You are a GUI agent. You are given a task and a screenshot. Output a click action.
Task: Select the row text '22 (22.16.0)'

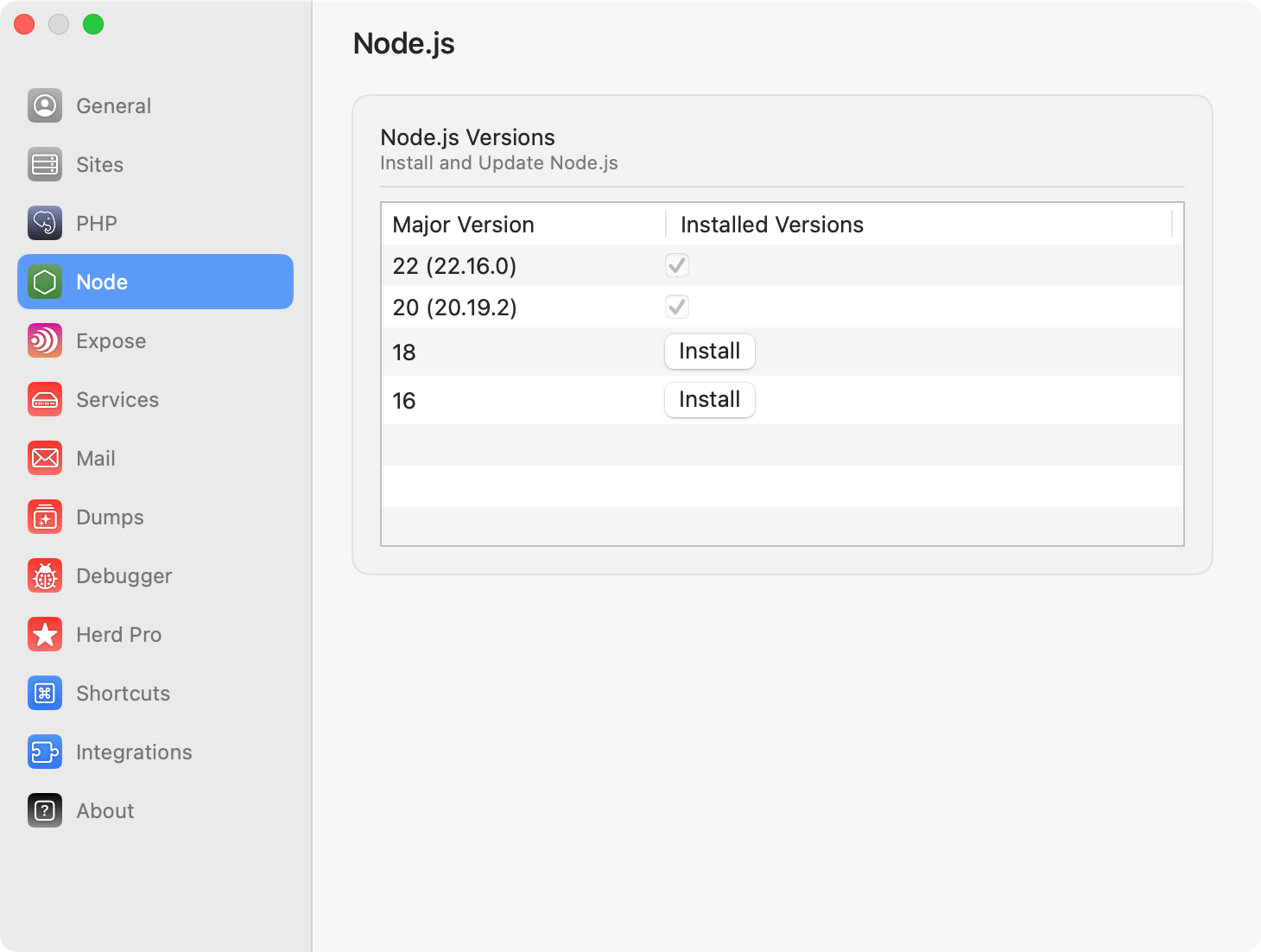pos(454,266)
